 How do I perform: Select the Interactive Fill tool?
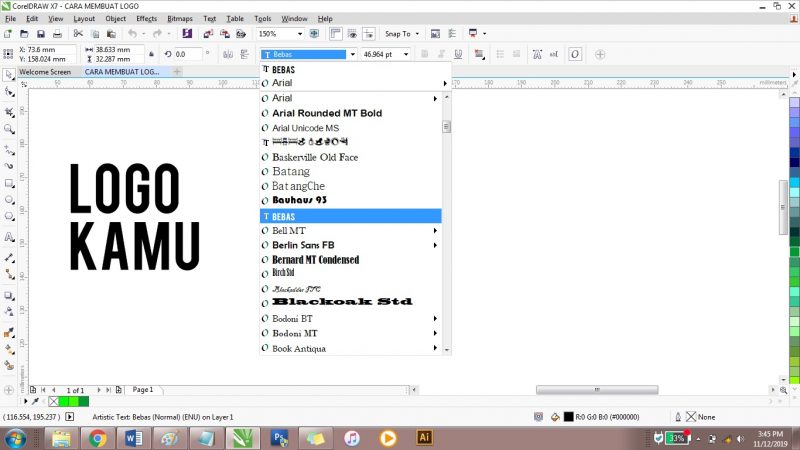(x=9, y=350)
